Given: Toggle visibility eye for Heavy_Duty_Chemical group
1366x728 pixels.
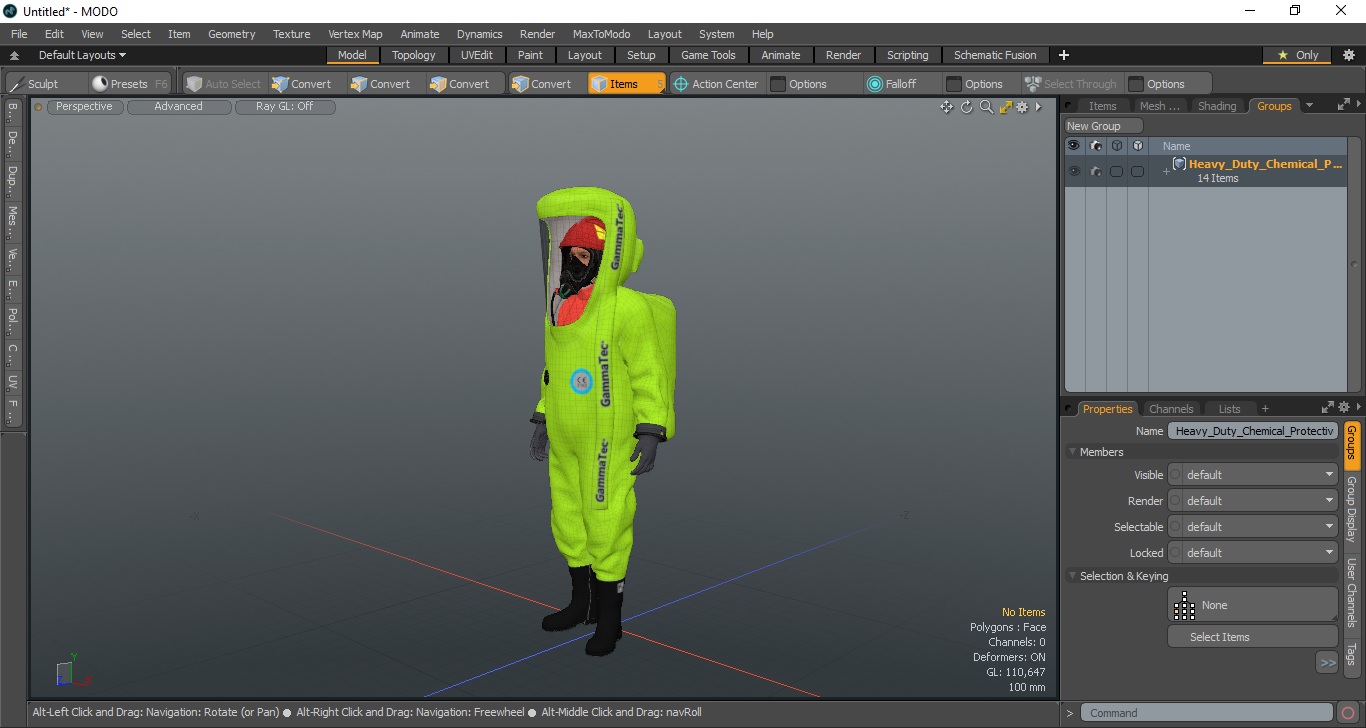Looking at the screenshot, I should coord(1074,172).
